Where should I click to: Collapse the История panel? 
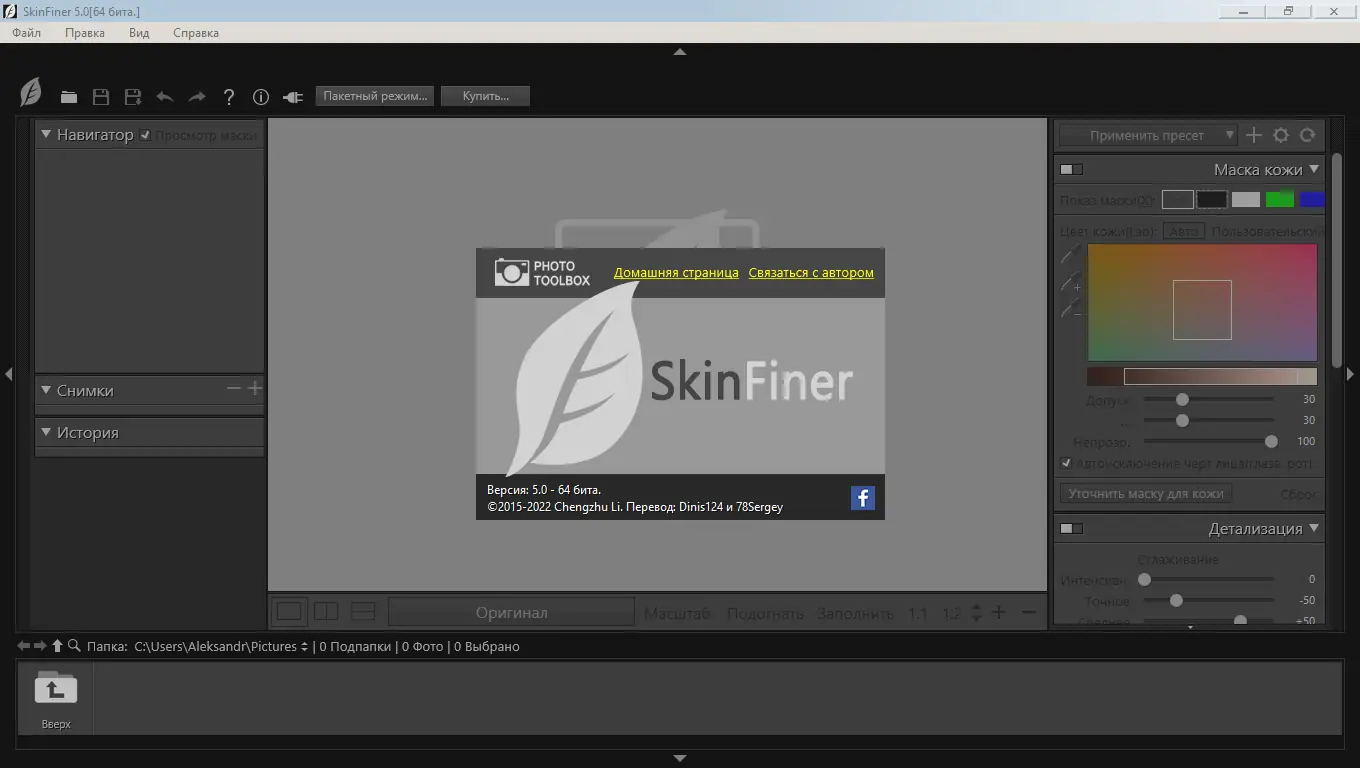pyautogui.click(x=46, y=432)
